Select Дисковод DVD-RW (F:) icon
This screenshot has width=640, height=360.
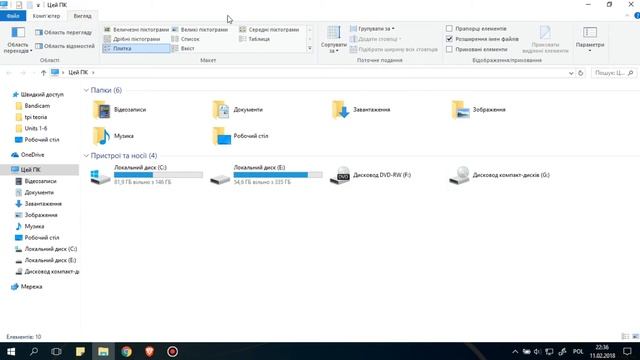point(340,176)
